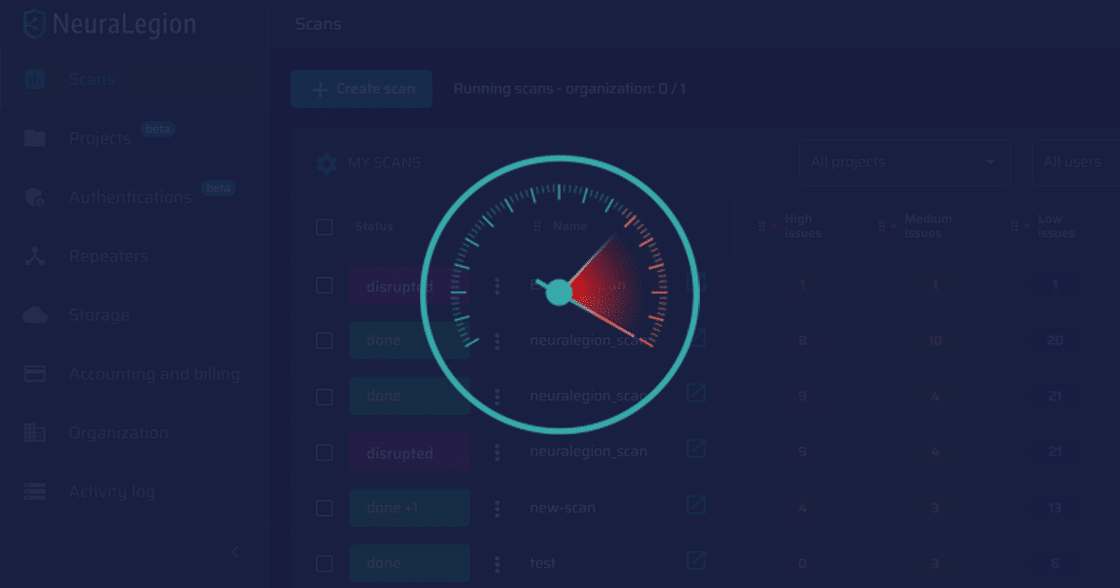Screen dimensions: 1120x588
Task: Click high issues value 0 in test row
Action: click(x=802, y=564)
